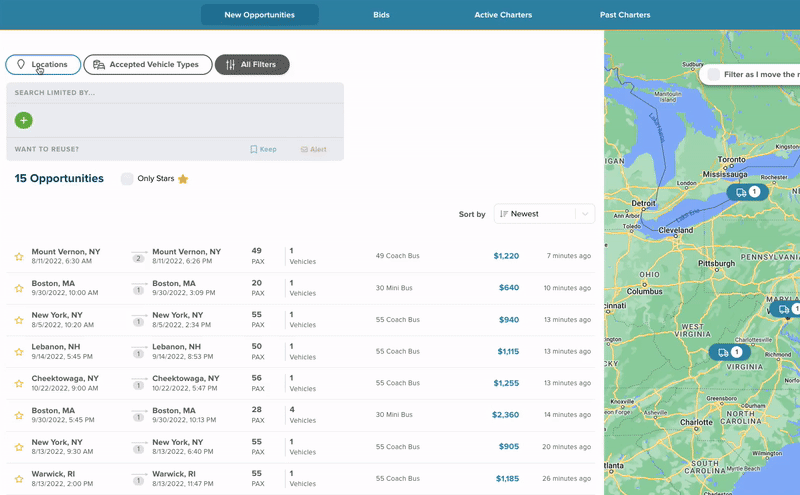Click the stop-count badge in Lebanon, NH row

[x=138, y=354]
